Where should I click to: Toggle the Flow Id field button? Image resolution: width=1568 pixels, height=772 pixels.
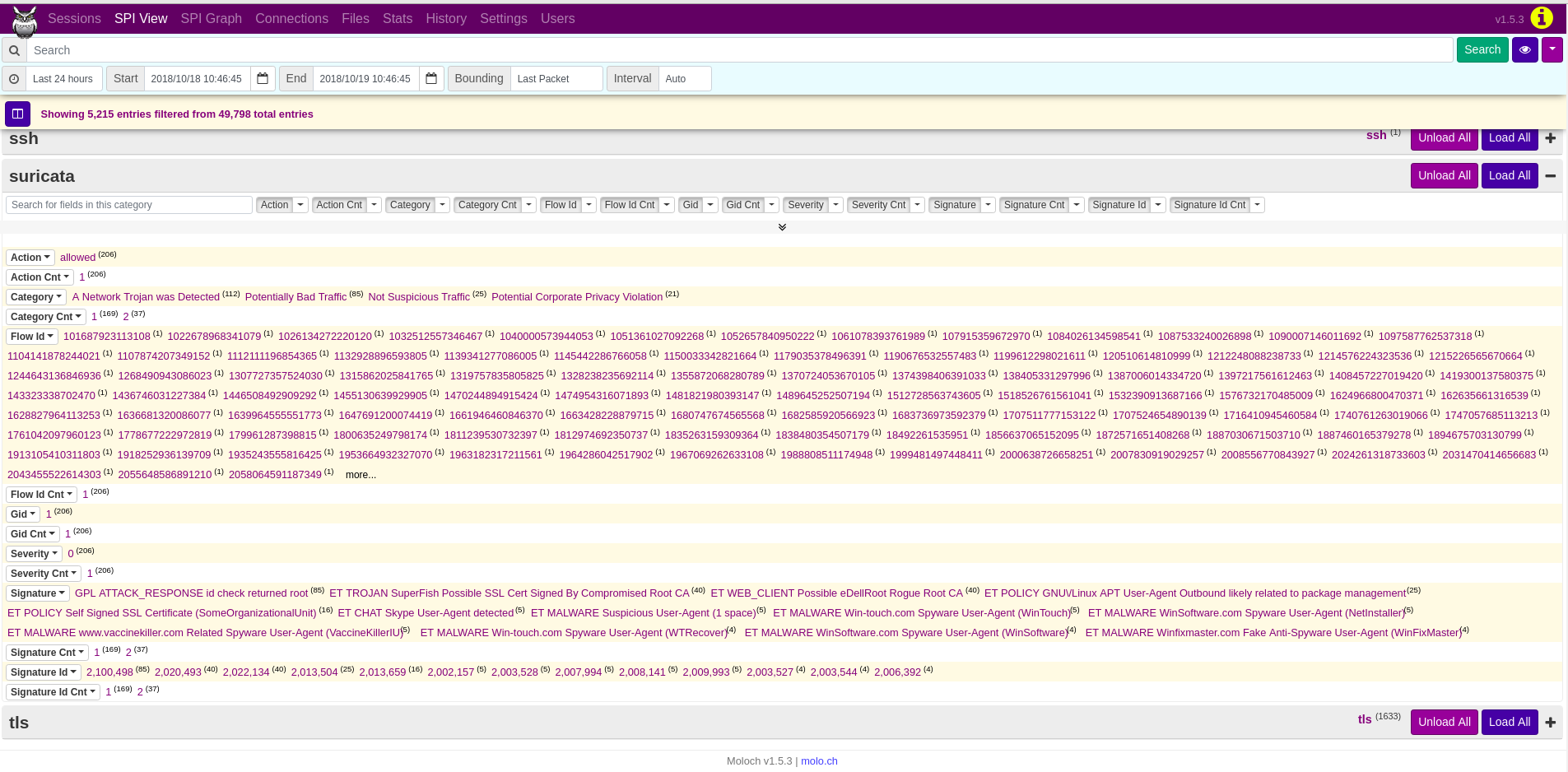pyautogui.click(x=561, y=205)
